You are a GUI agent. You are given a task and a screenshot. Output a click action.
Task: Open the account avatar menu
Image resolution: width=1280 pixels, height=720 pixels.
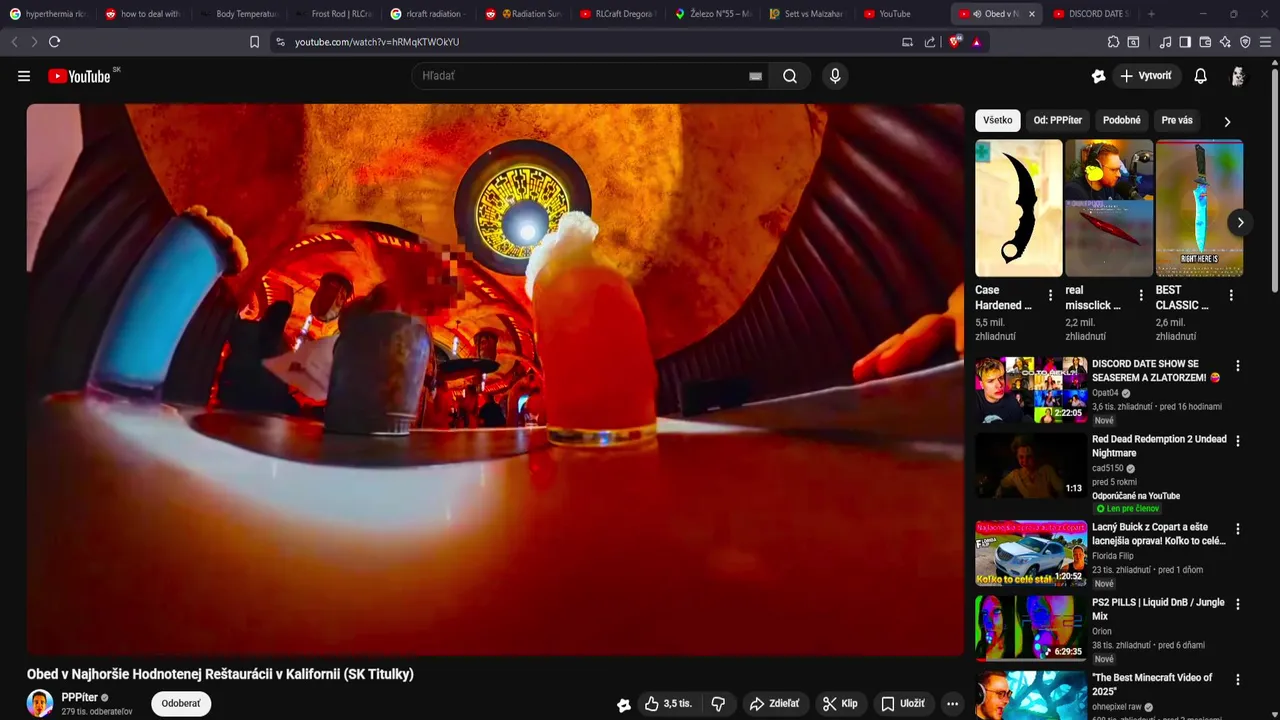[1238, 76]
